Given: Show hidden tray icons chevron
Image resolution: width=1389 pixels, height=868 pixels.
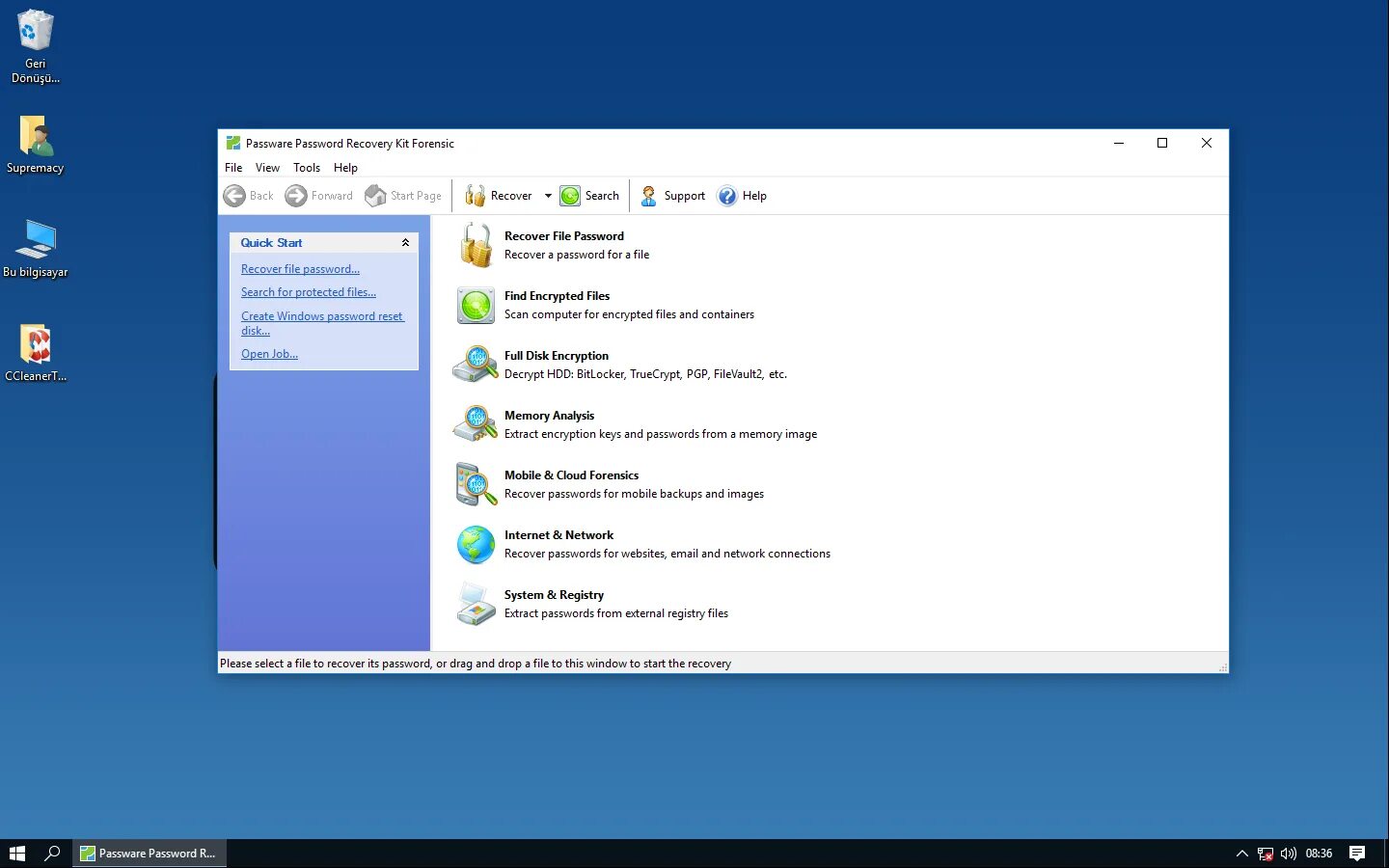Looking at the screenshot, I should 1241,854.
